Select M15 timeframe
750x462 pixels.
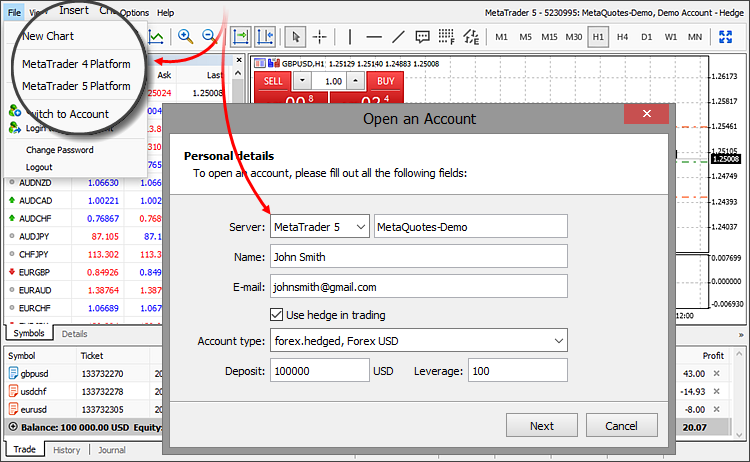tap(549, 37)
